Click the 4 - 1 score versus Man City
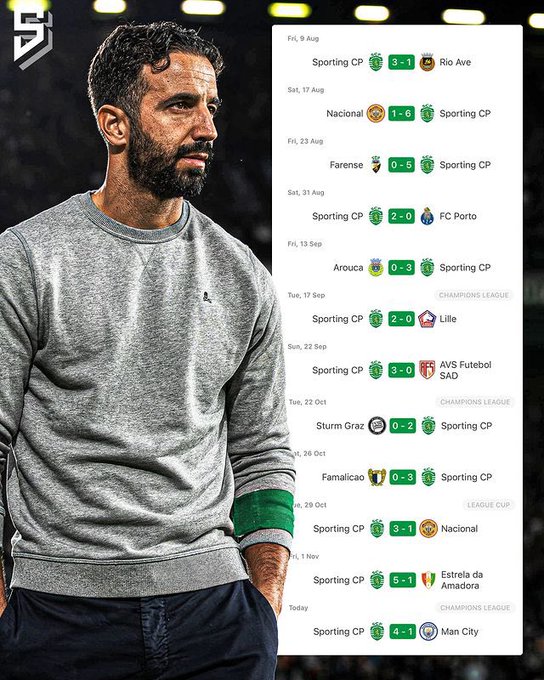The height and width of the screenshot is (680, 544). coord(403,631)
